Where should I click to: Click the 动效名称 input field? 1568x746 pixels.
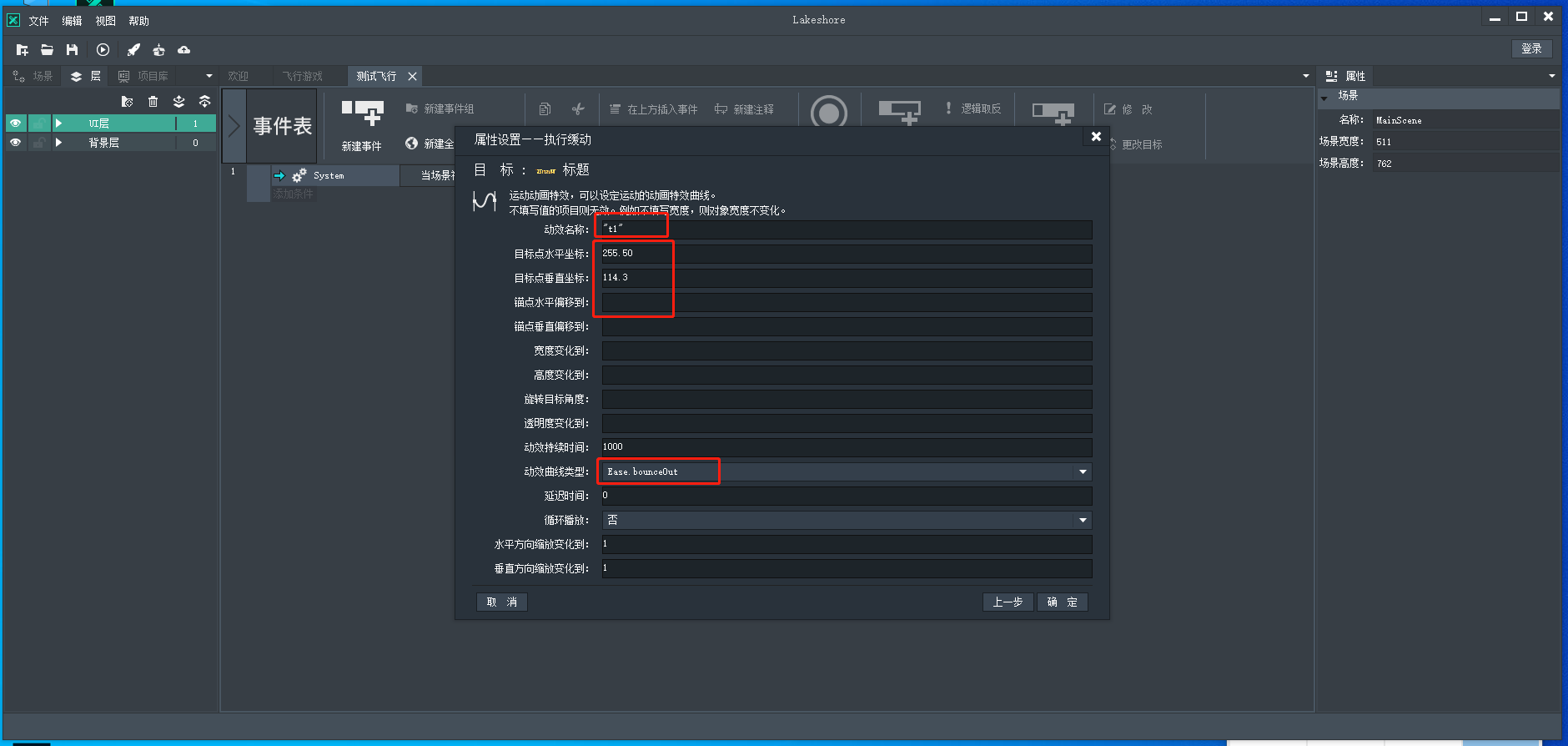[x=847, y=229]
